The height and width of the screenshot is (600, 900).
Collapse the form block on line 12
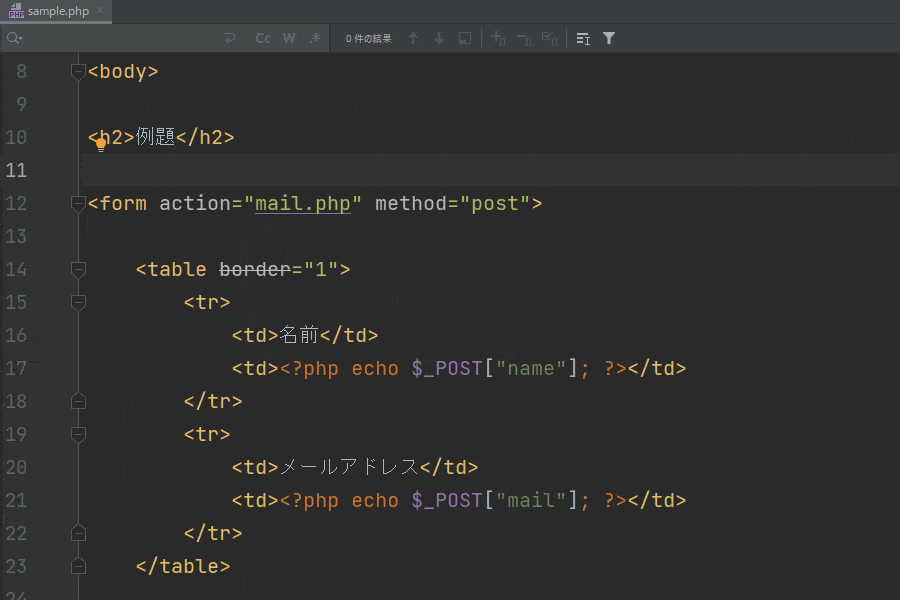[78, 204]
